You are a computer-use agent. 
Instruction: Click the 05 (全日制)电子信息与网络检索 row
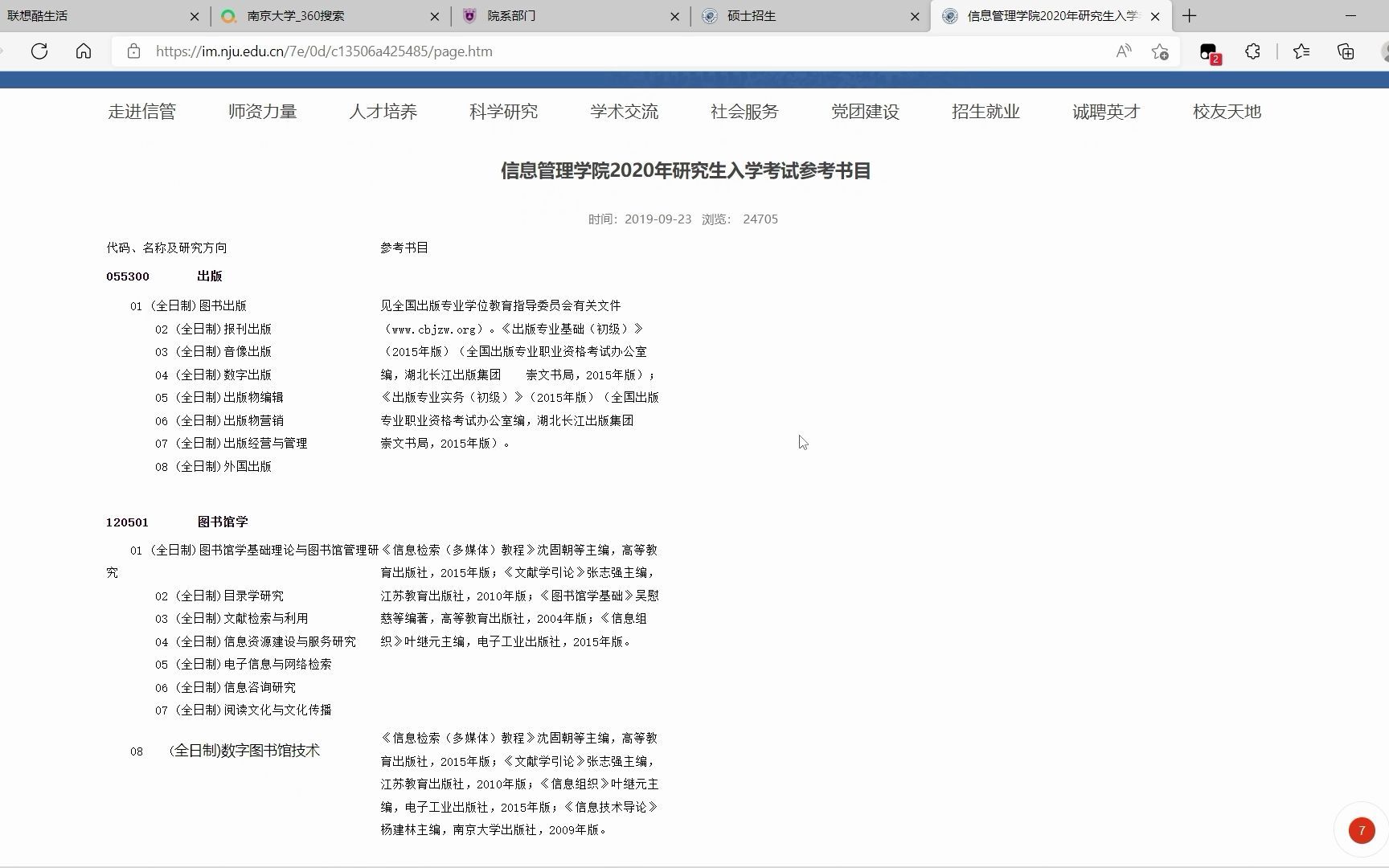[x=243, y=665]
